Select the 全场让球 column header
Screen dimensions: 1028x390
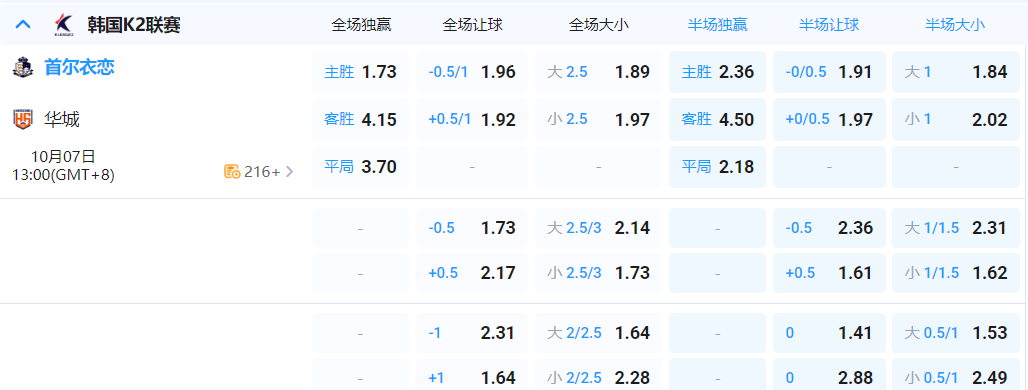pyautogui.click(x=473, y=26)
